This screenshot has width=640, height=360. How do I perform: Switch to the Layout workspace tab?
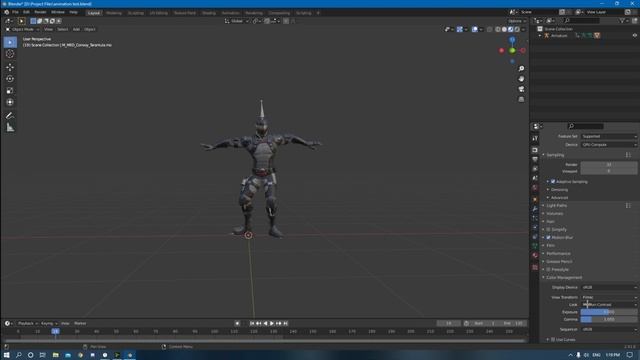93,13
